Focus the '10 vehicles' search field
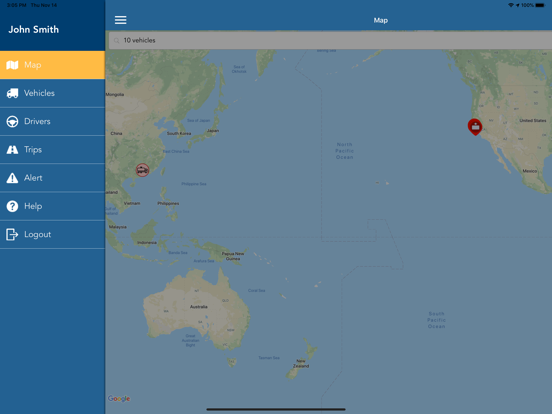 click(x=330, y=40)
